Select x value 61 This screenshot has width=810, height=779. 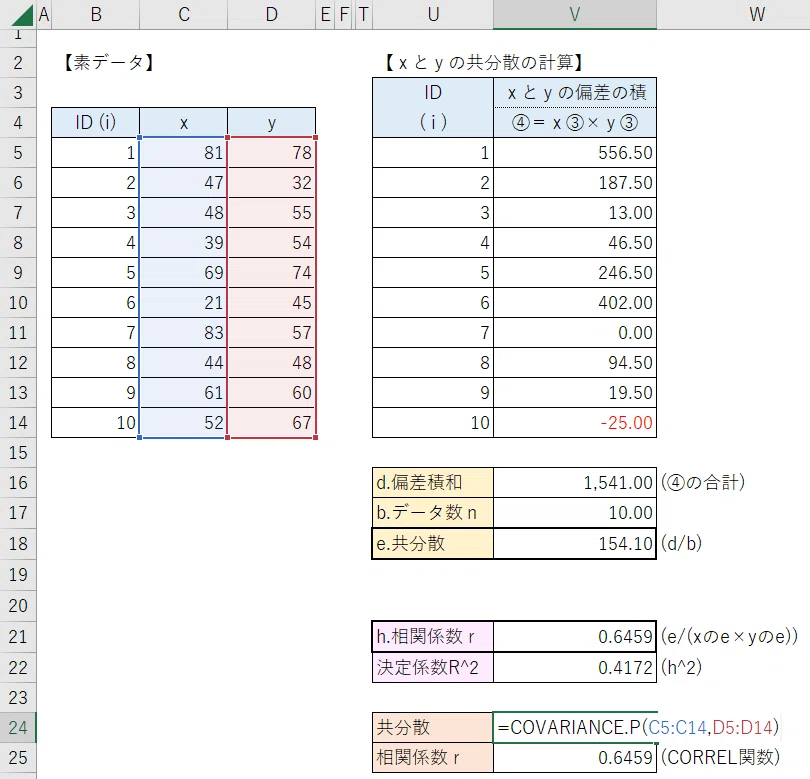(x=184, y=392)
